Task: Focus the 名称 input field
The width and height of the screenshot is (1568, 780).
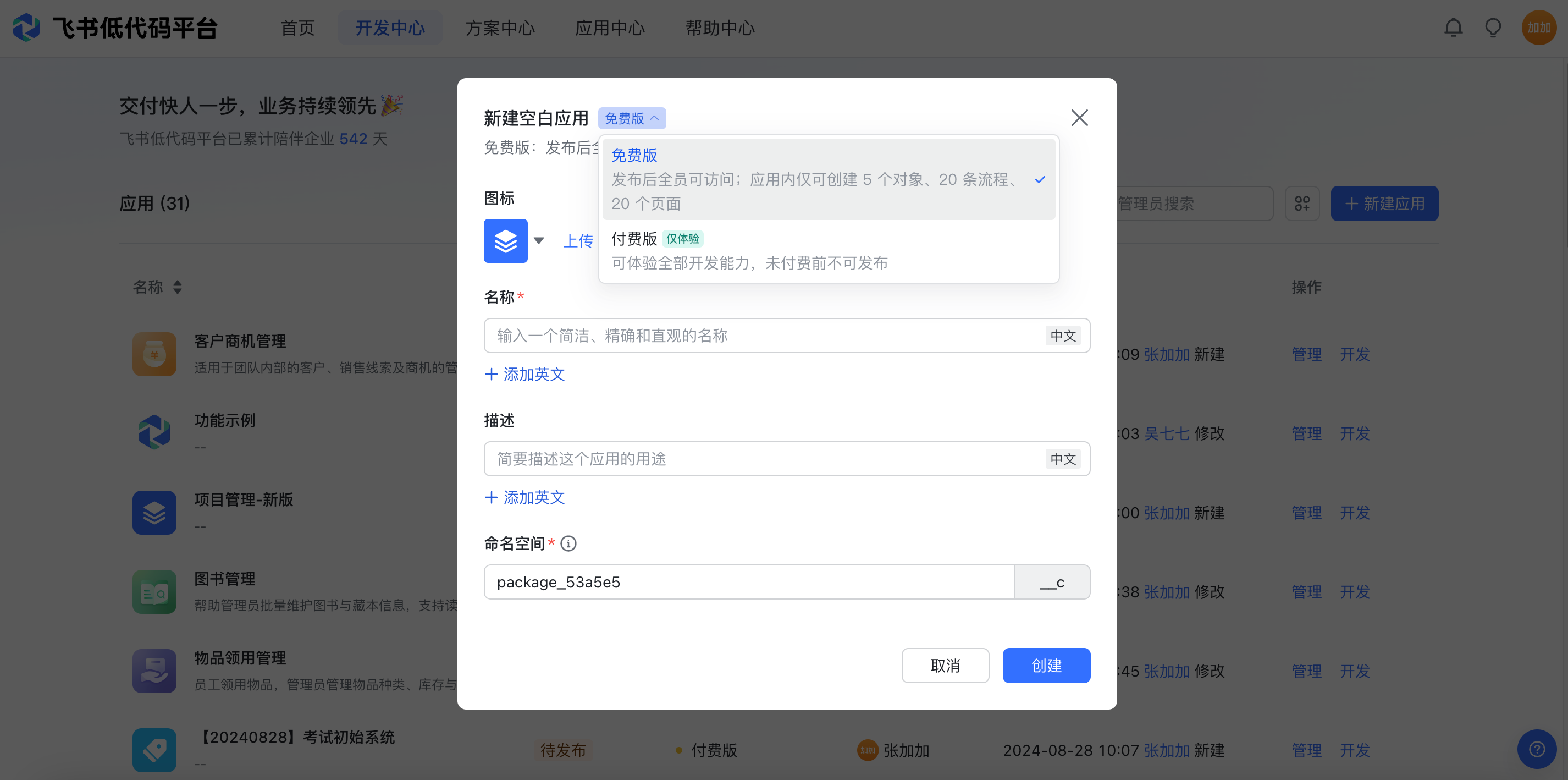Action: coord(787,336)
